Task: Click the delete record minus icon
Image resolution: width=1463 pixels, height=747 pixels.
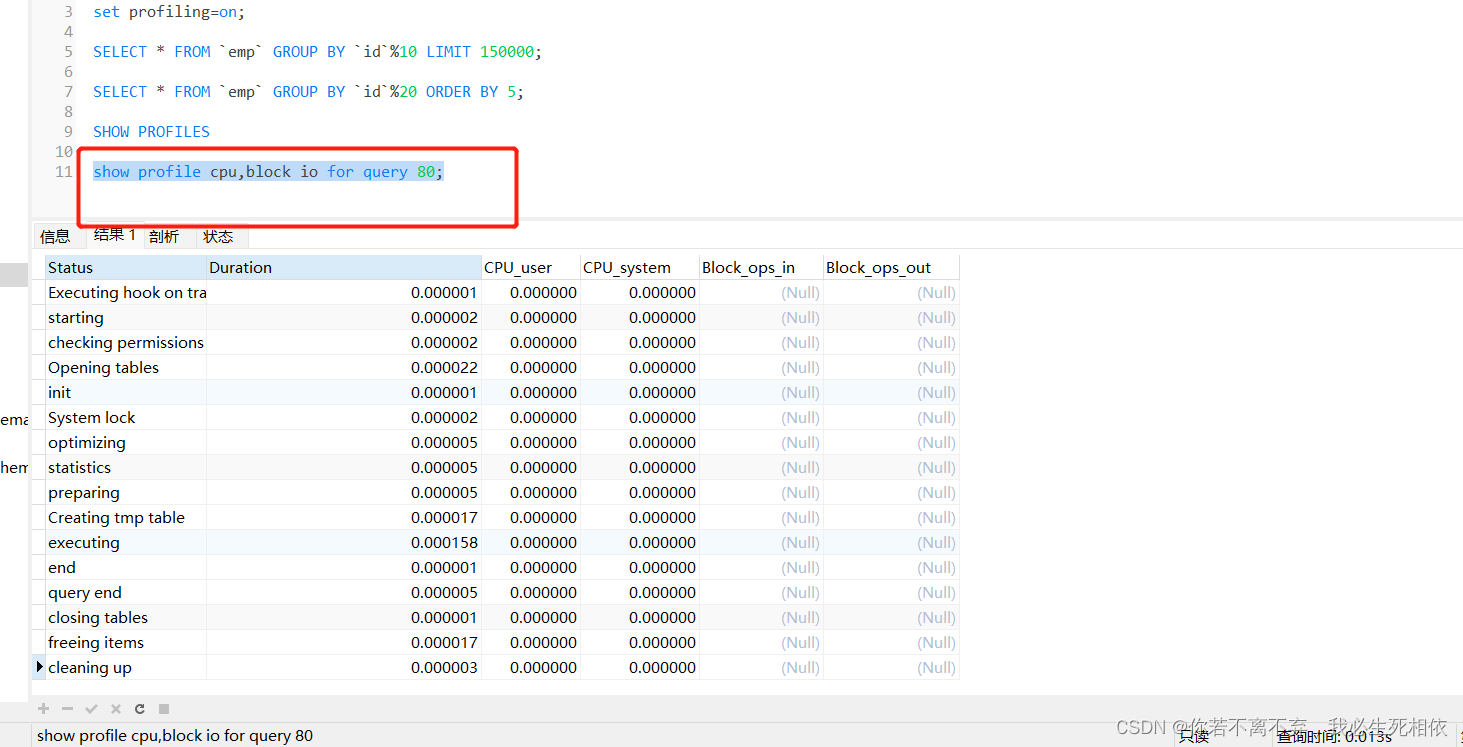Action: coord(67,709)
